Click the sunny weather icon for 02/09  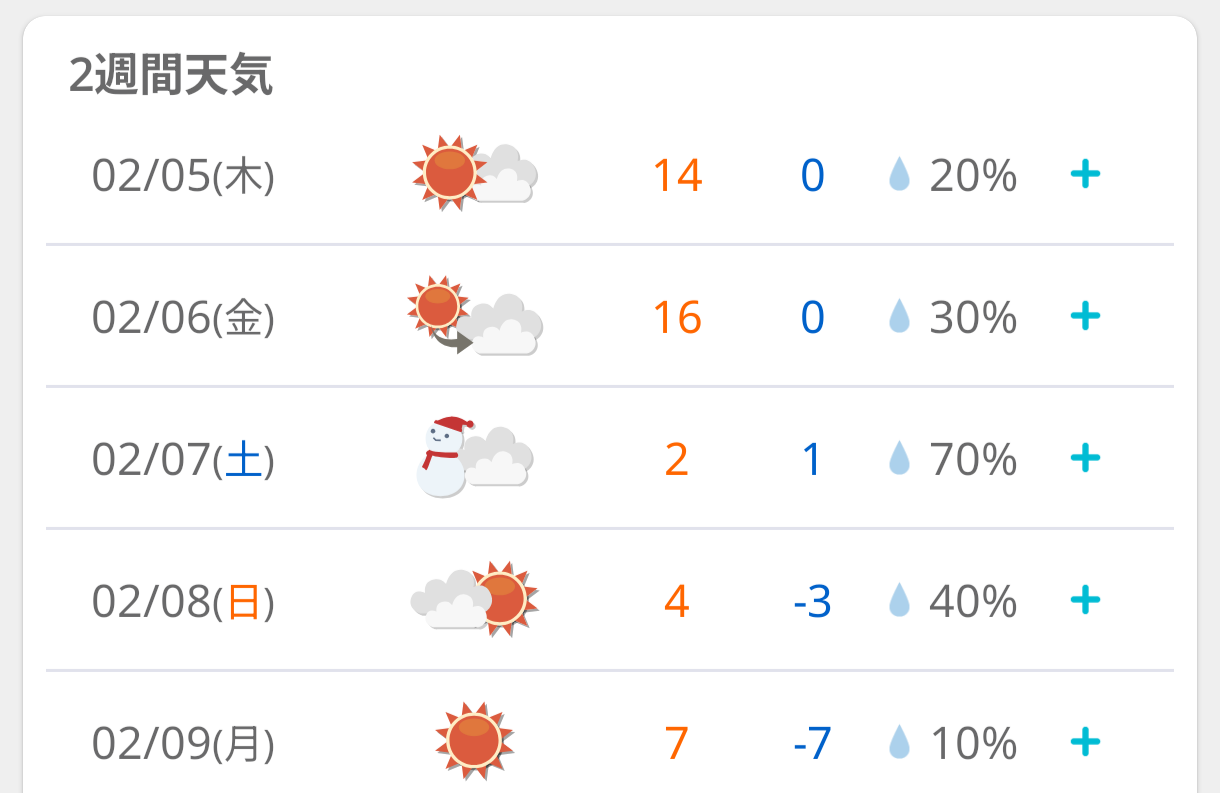pyautogui.click(x=475, y=742)
